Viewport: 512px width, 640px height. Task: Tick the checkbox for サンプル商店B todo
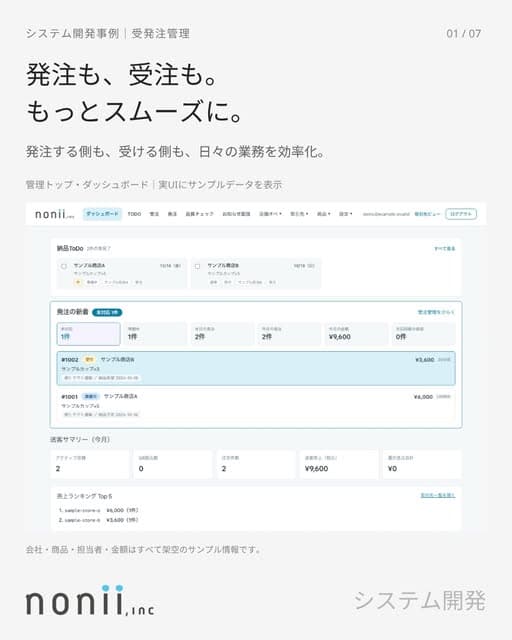pos(198,266)
